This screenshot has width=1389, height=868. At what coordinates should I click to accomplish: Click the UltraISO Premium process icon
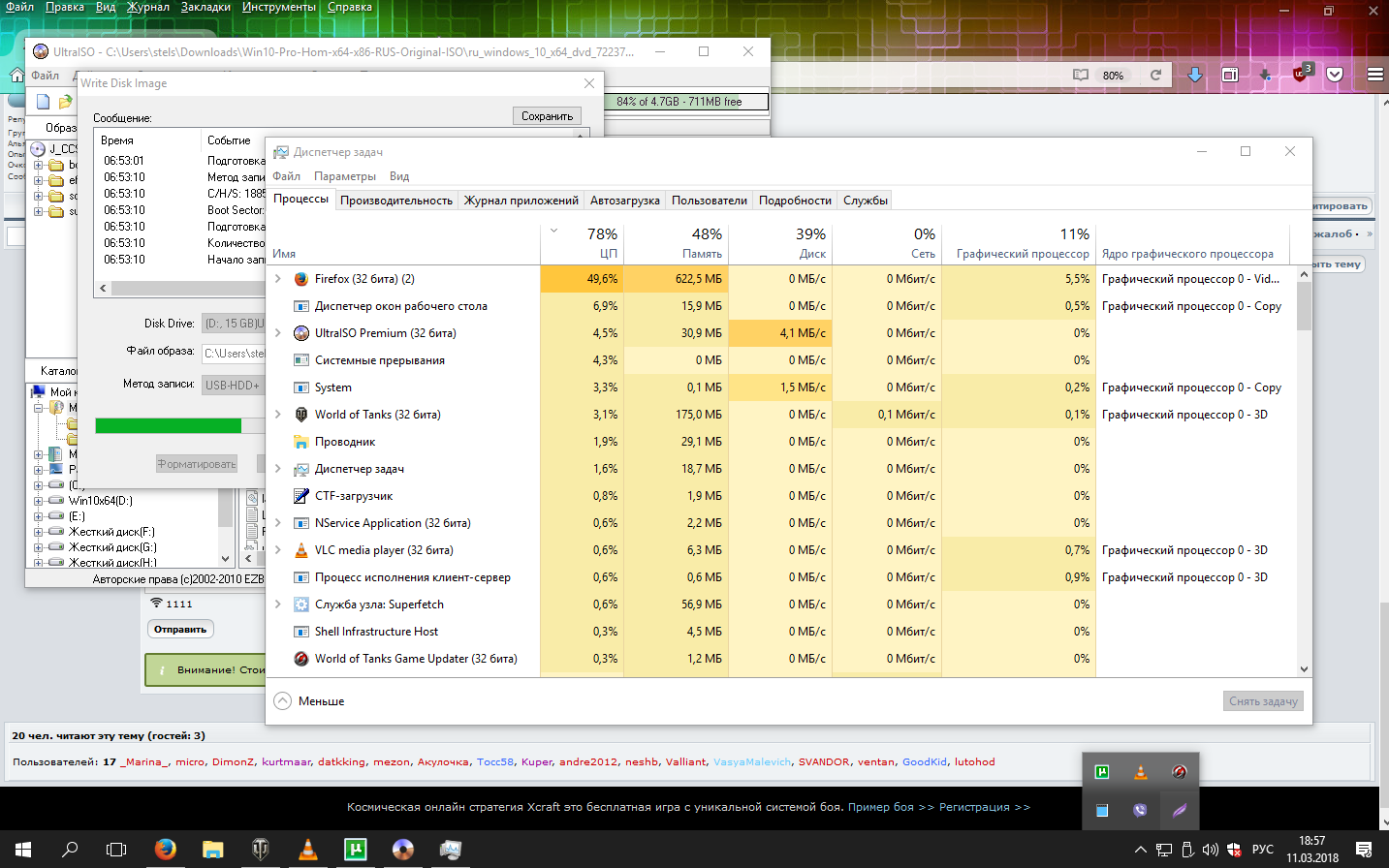(x=301, y=333)
